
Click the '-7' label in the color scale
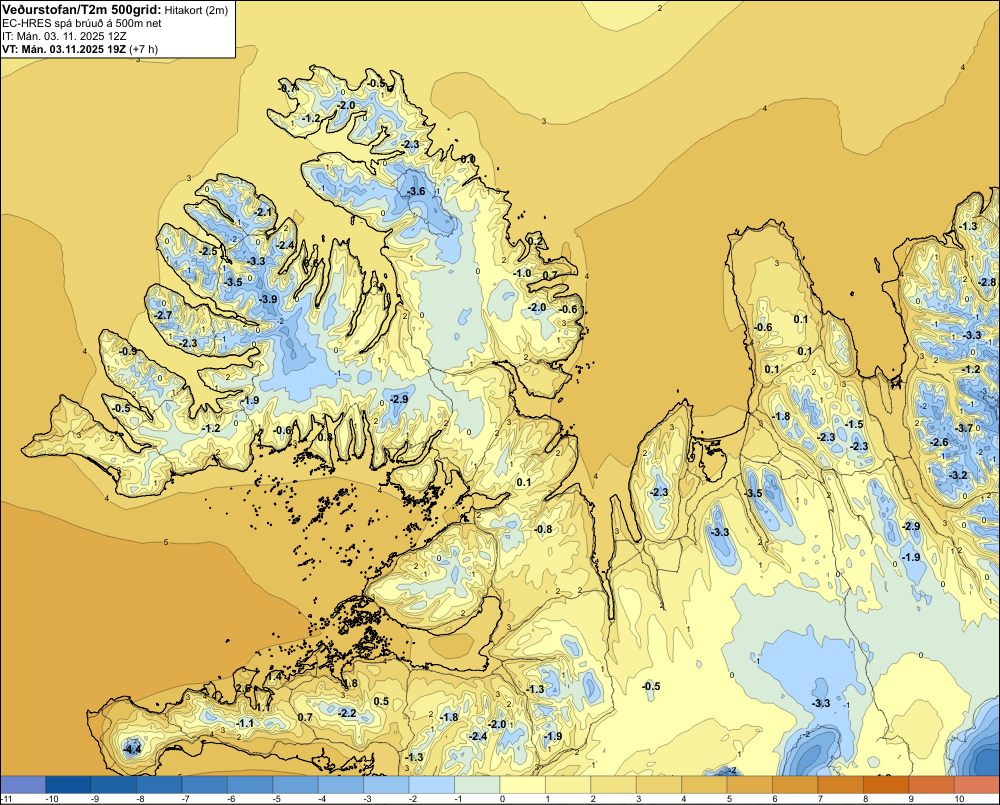pyautogui.click(x=186, y=799)
